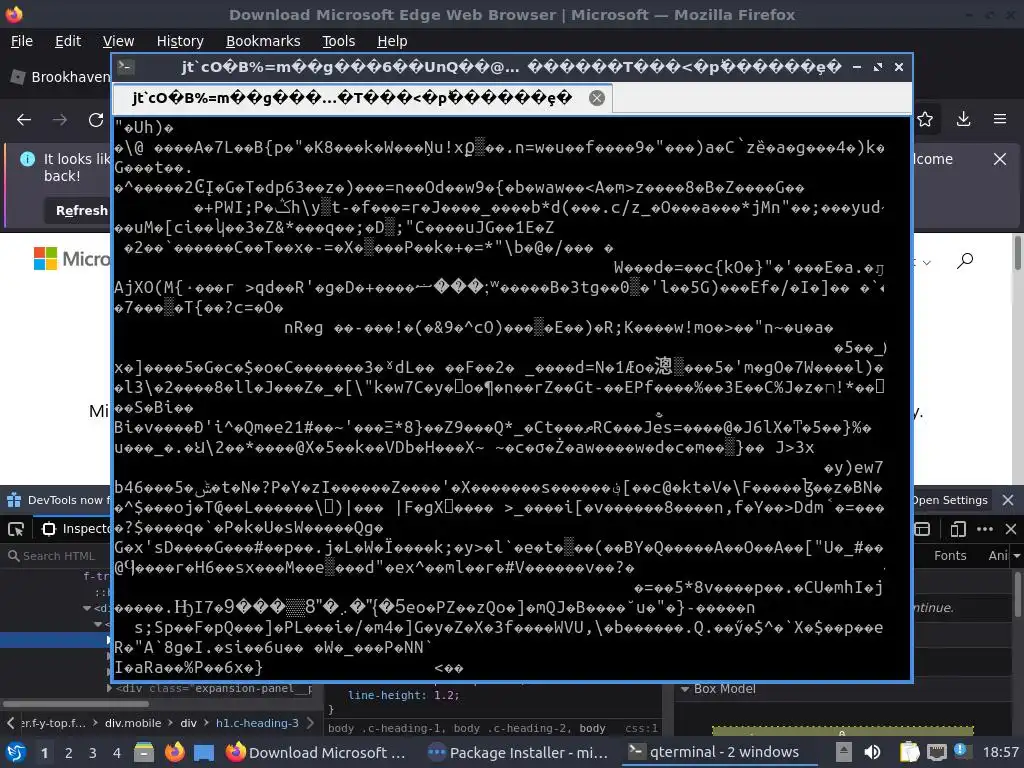The width and height of the screenshot is (1024, 768).
Task: Open the Help menu
Action: tap(392, 41)
